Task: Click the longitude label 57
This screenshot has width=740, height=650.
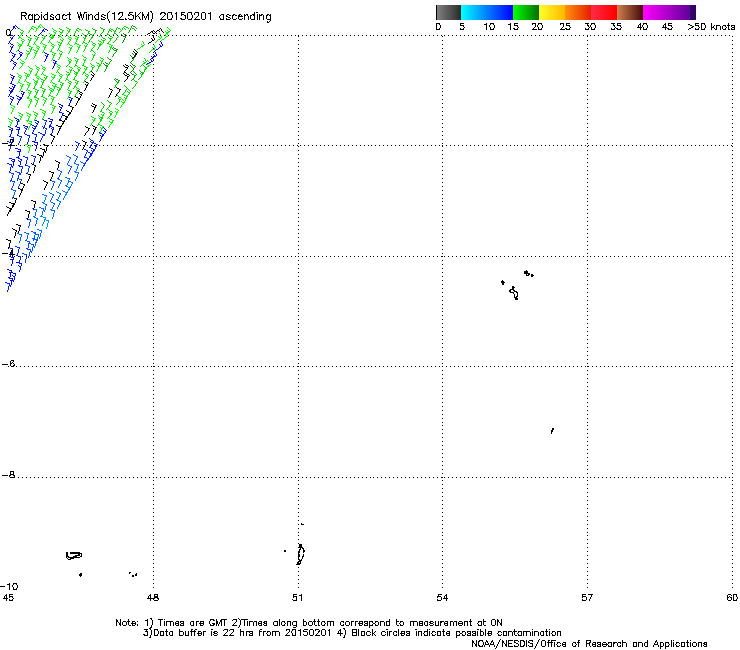Action: [x=587, y=598]
